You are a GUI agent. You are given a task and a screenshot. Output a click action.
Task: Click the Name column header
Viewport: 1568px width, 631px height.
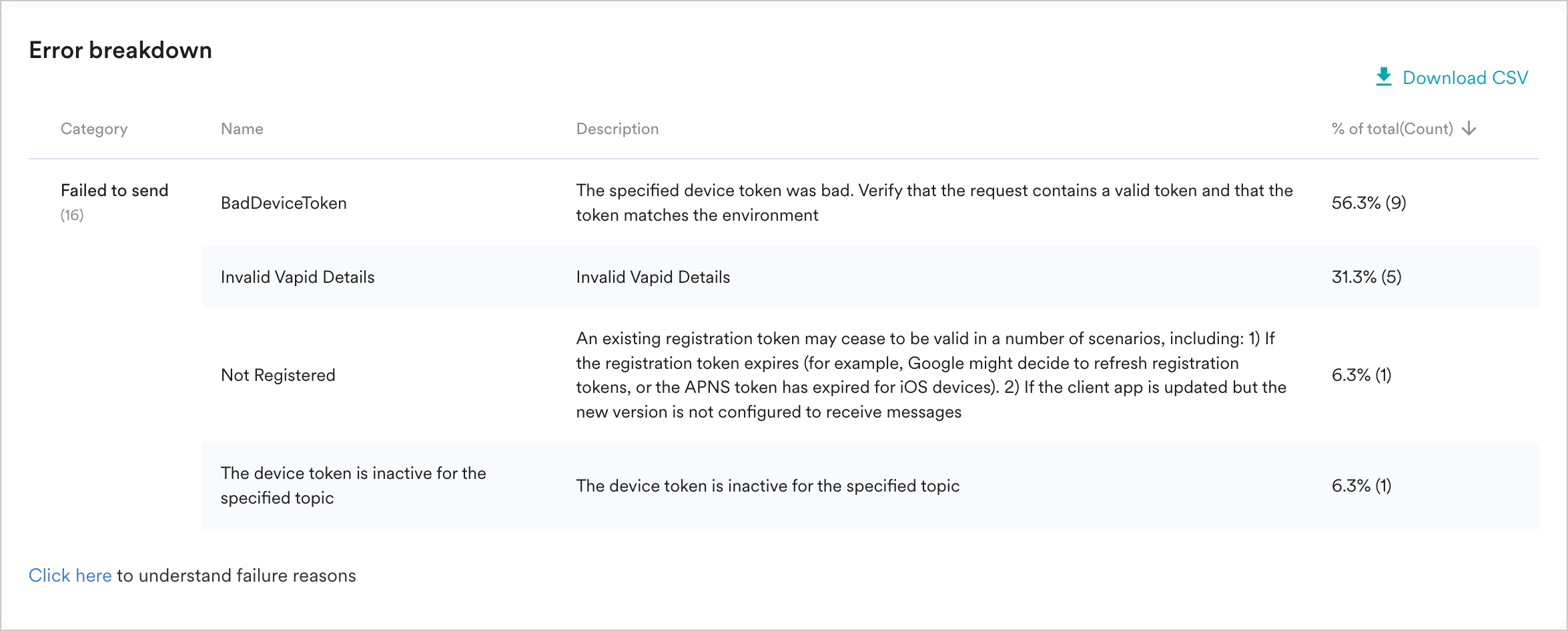click(242, 129)
